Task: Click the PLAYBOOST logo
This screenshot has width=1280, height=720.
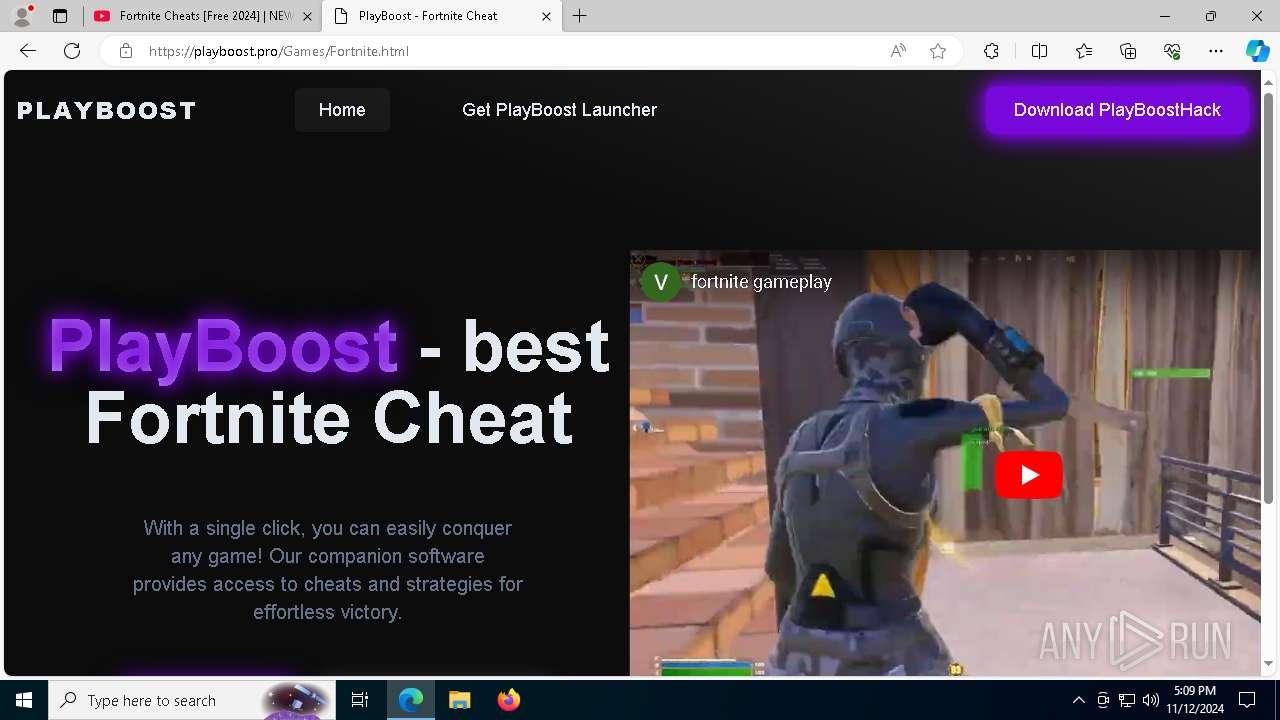Action: pos(107,110)
